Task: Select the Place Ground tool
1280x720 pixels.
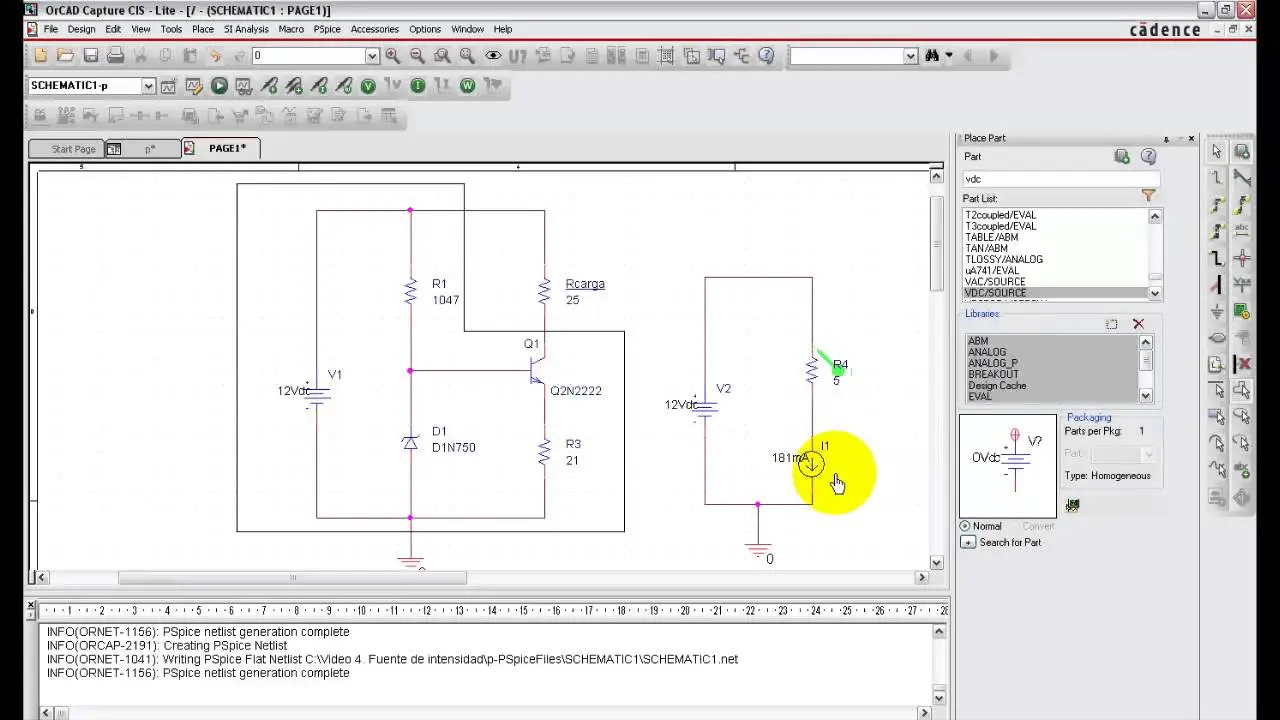Action: click(x=1220, y=309)
